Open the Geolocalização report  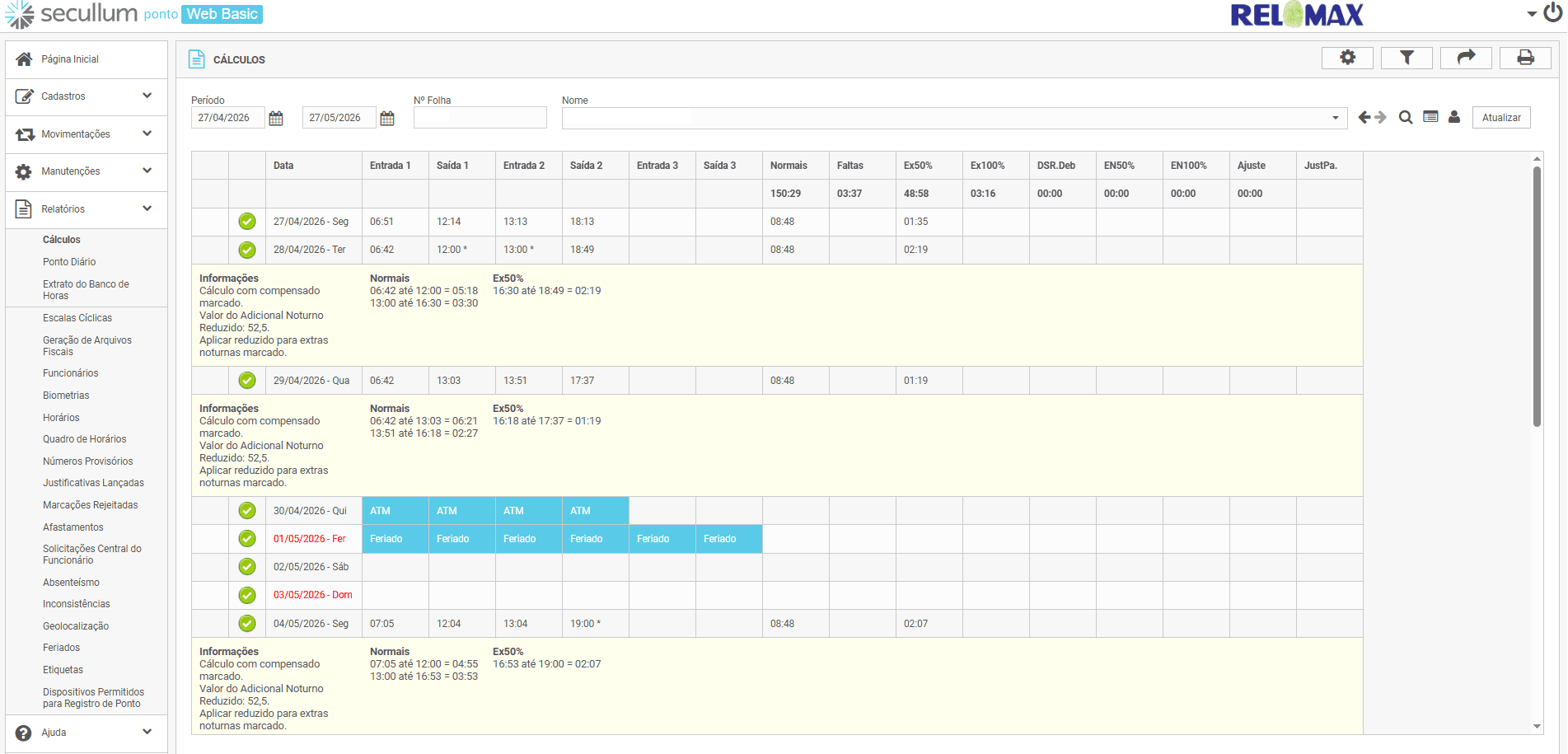(76, 626)
